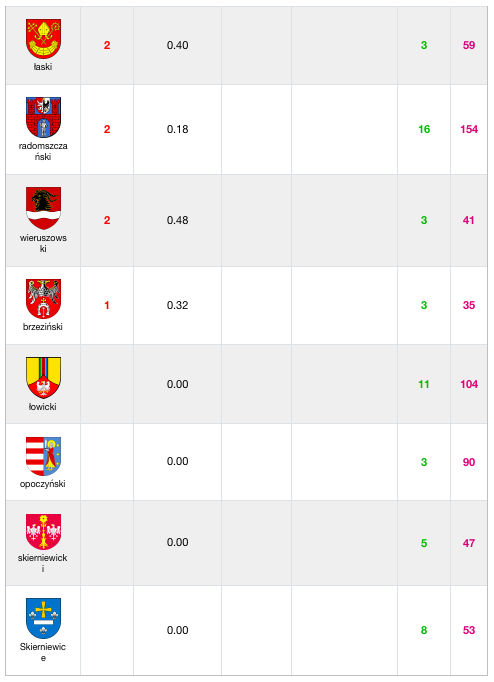The image size is (494, 682).
Task: Click the 0.40 rate in łaski row
Action: tap(177, 45)
